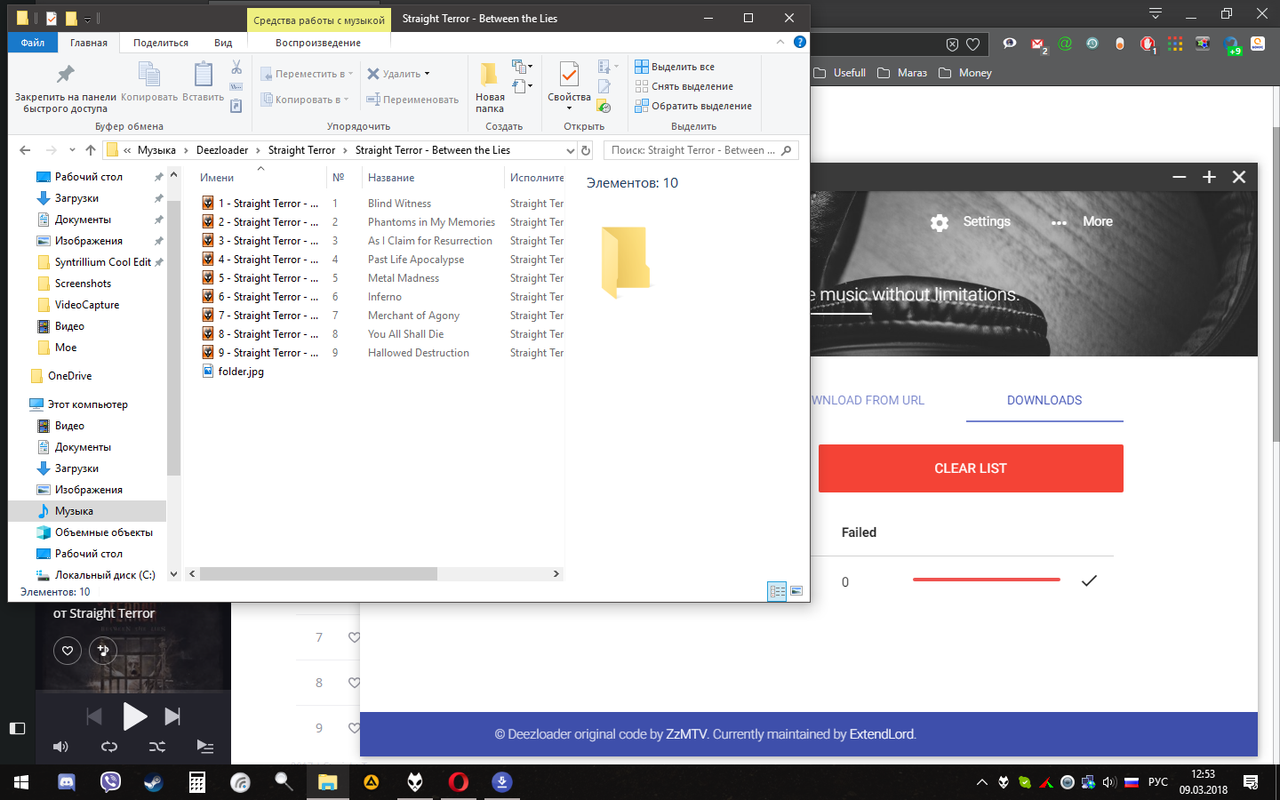This screenshot has width=1280, height=800.
Task: Open recent locations dropdown arrow
Action: click(72, 151)
